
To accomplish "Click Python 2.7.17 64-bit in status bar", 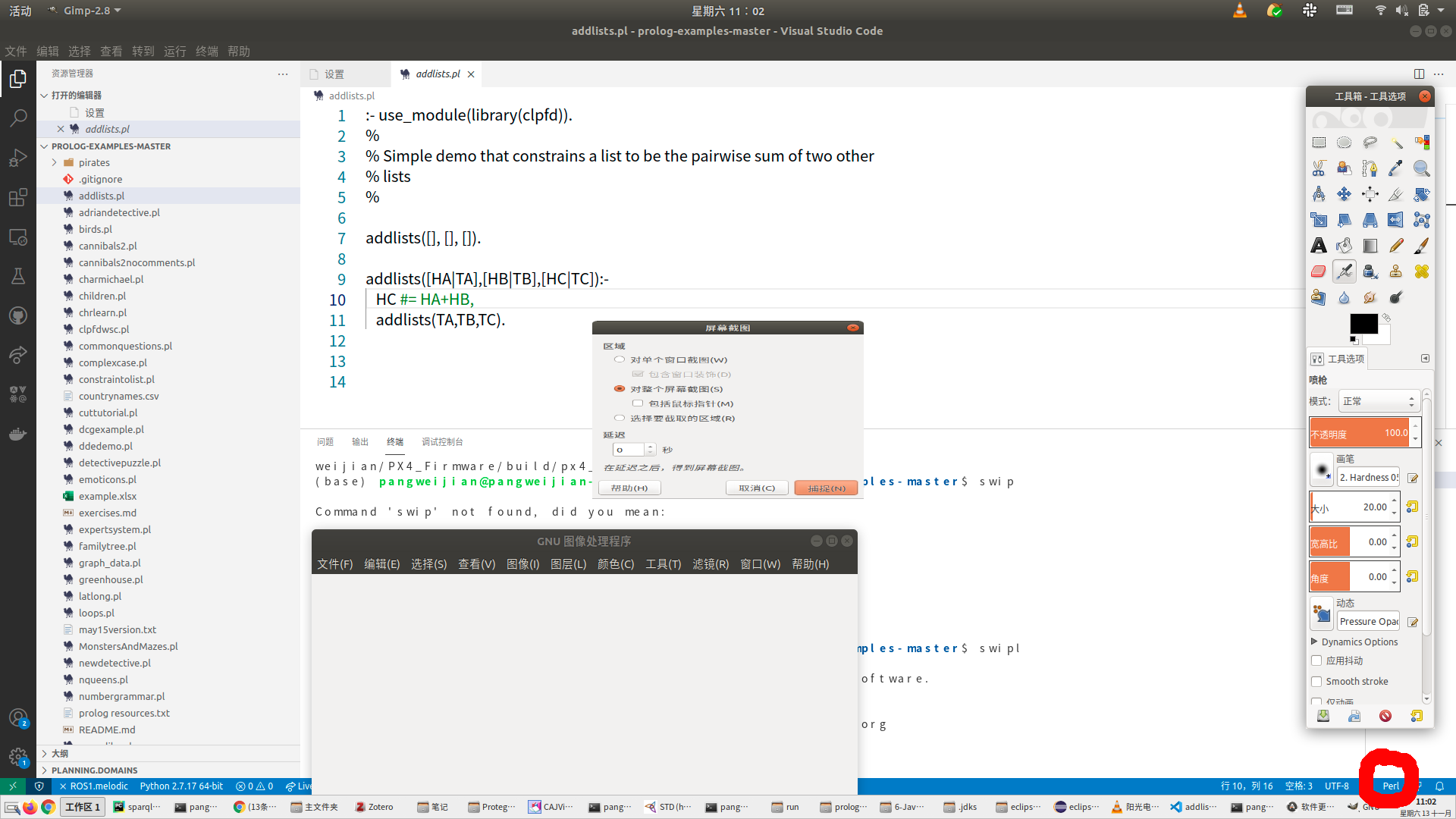I will (181, 786).
